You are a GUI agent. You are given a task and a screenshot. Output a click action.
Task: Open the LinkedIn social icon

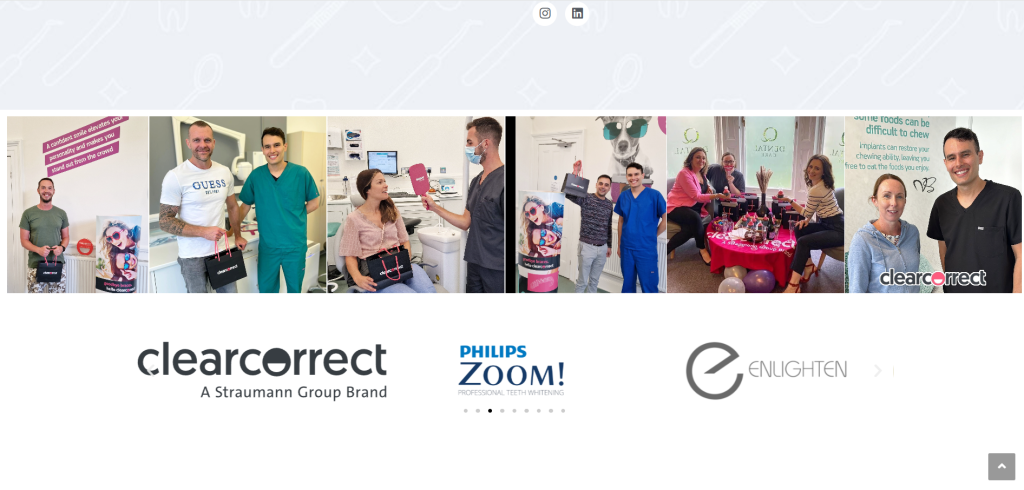tap(577, 14)
